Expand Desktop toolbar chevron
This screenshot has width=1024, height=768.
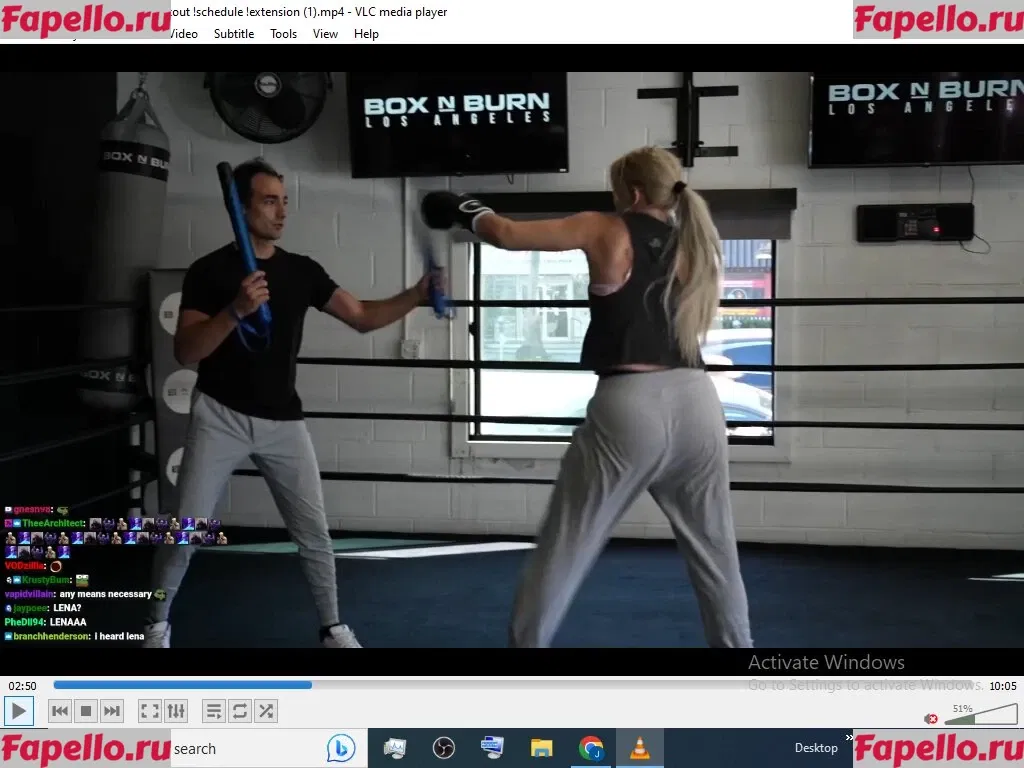tap(848, 738)
